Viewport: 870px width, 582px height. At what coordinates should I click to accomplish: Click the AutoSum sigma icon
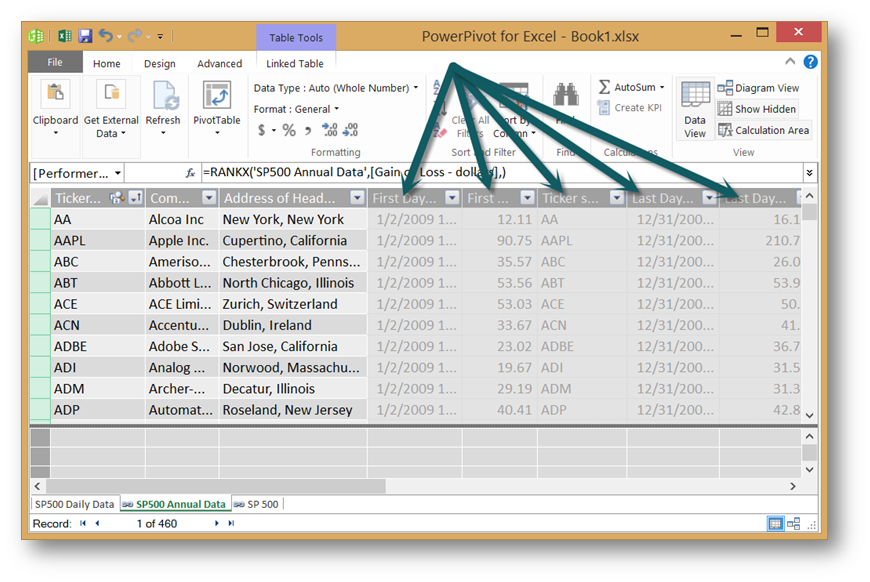604,87
